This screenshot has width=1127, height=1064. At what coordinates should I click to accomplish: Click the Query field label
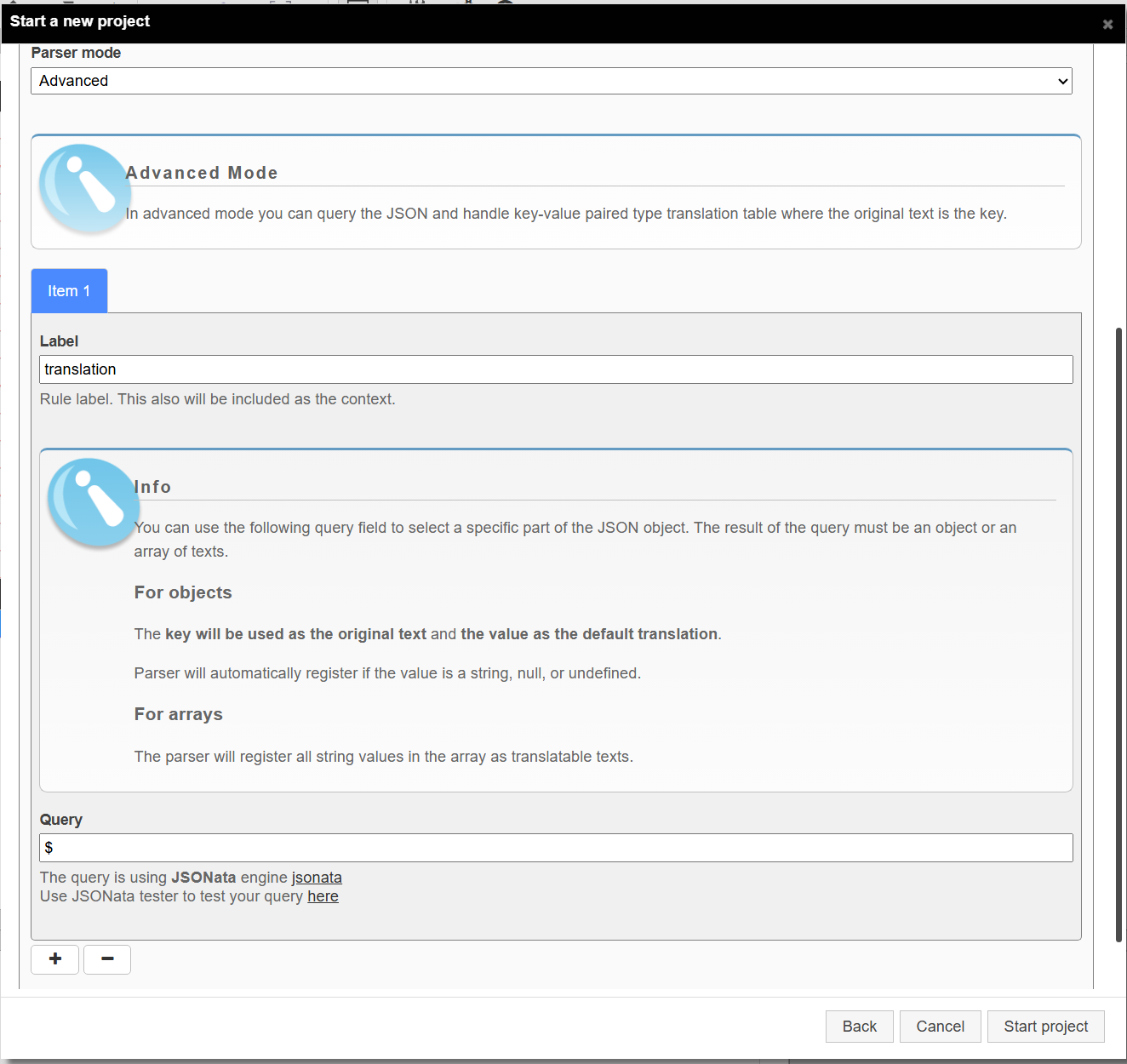61,820
